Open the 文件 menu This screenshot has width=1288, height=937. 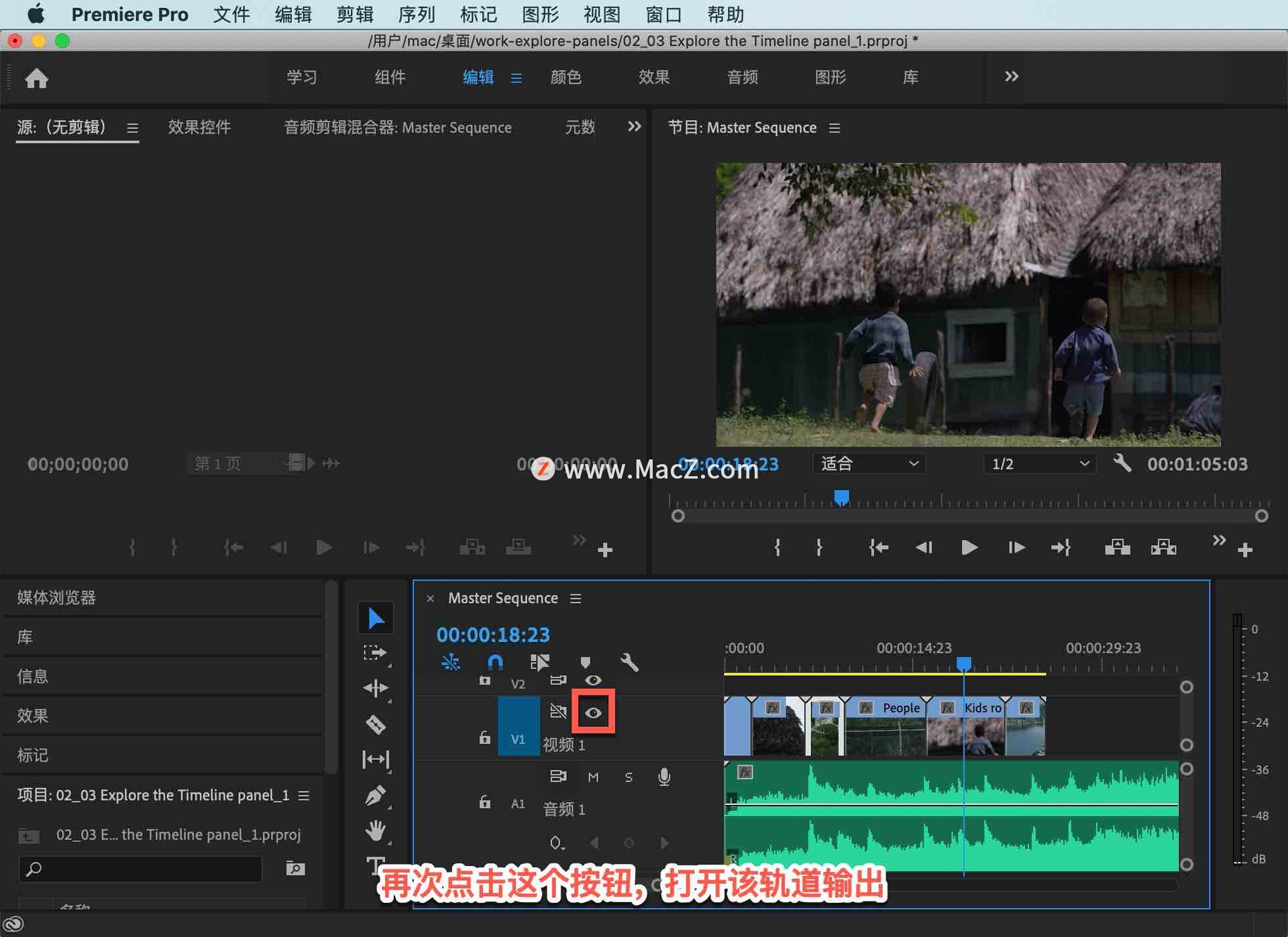231,14
